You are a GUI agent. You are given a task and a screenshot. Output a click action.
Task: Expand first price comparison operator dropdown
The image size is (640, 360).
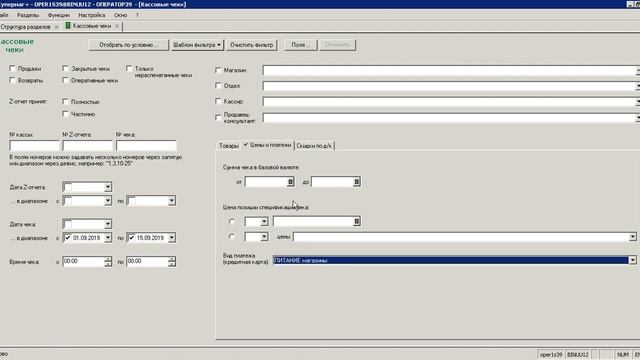pos(264,222)
